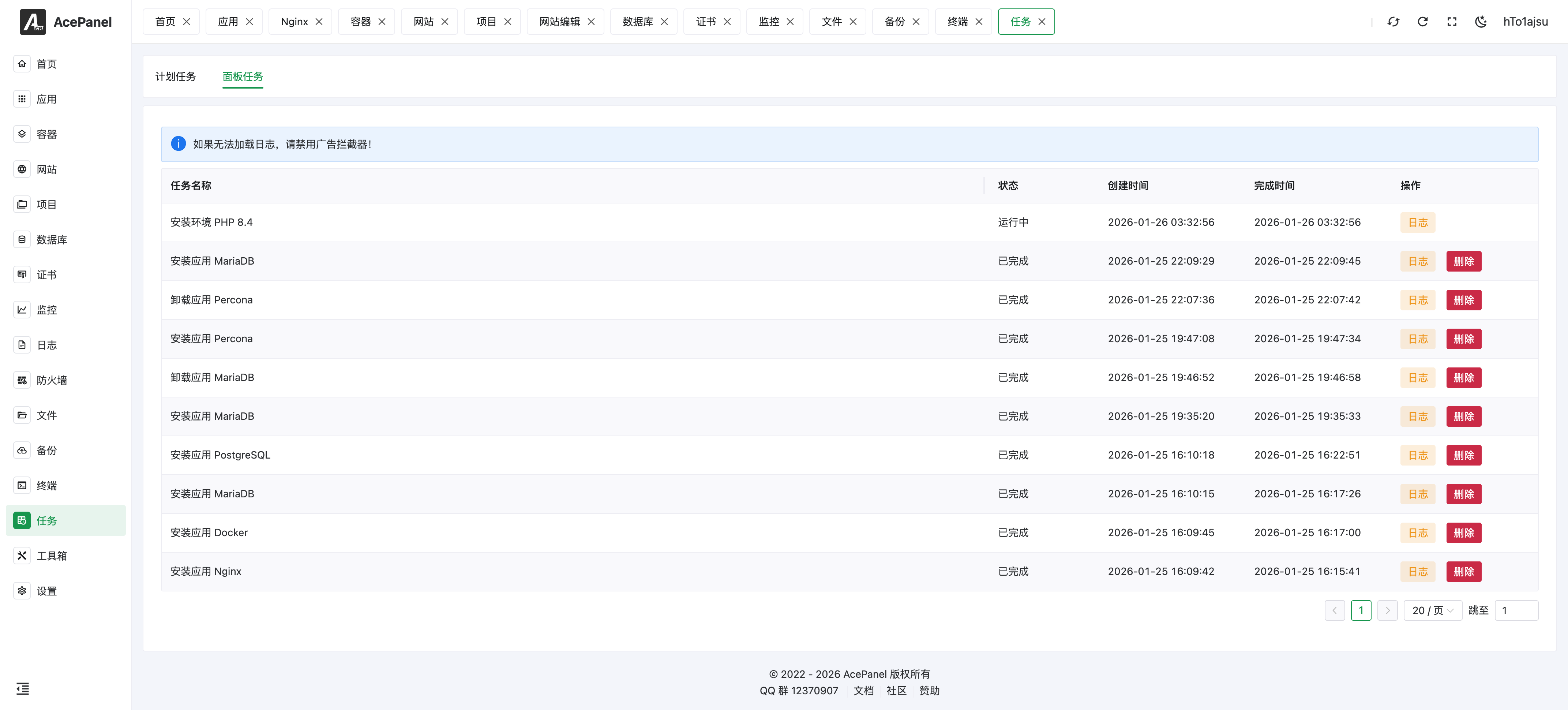This screenshot has height=710, width=1568.
Task: Switch to the Nginx top tab
Action: pos(294,22)
